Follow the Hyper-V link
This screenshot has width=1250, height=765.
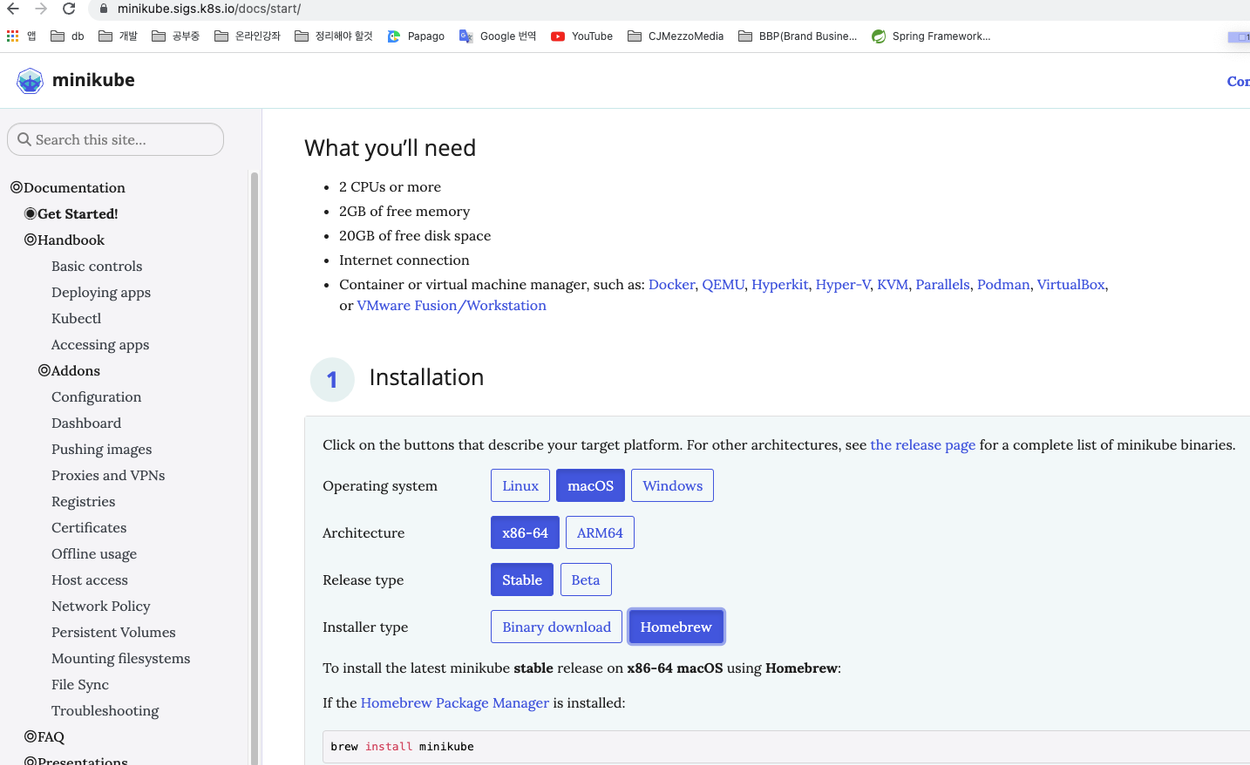tap(843, 284)
